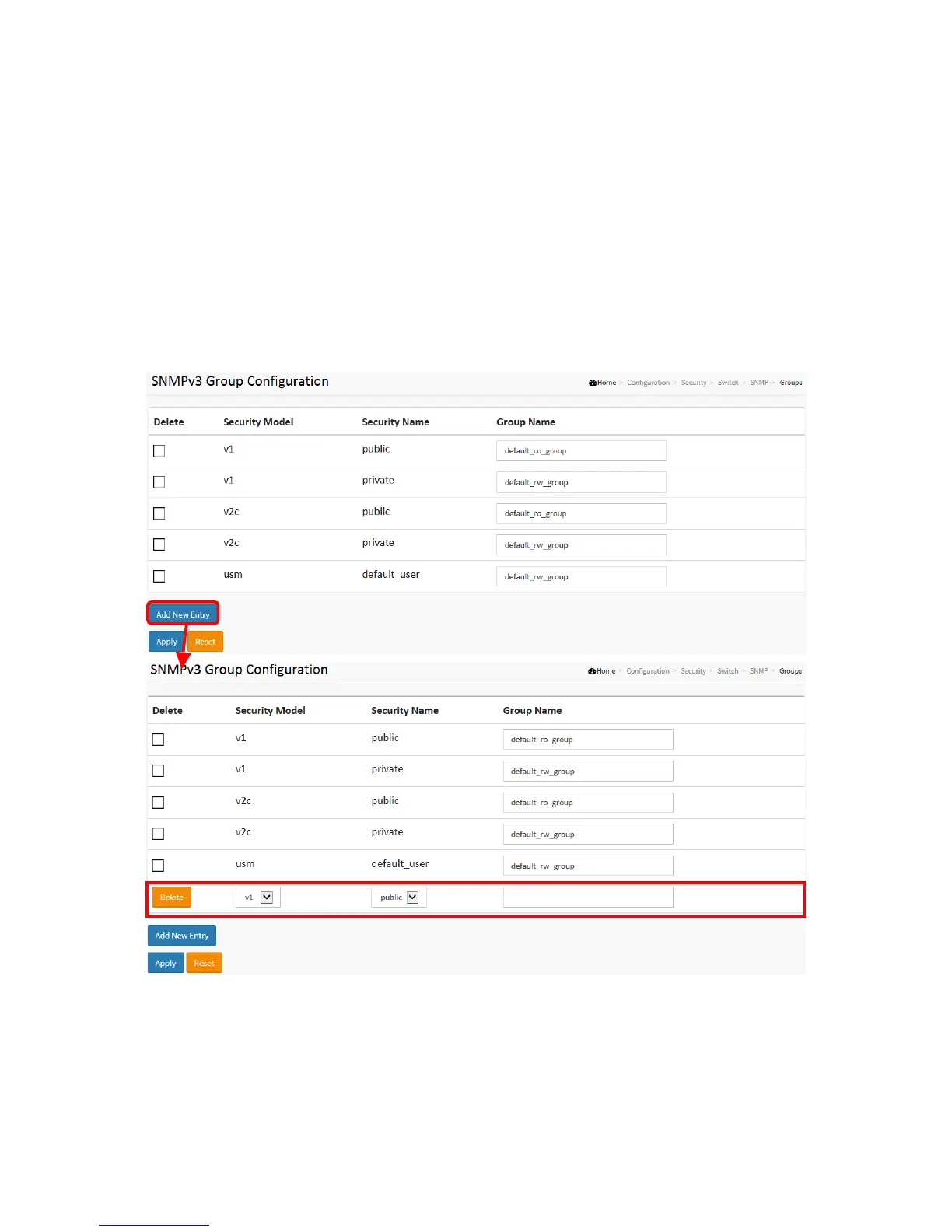Open Security breadcrumb in lower screenshot
Image resolution: width=952 pixels, height=1232 pixels.
click(x=693, y=671)
